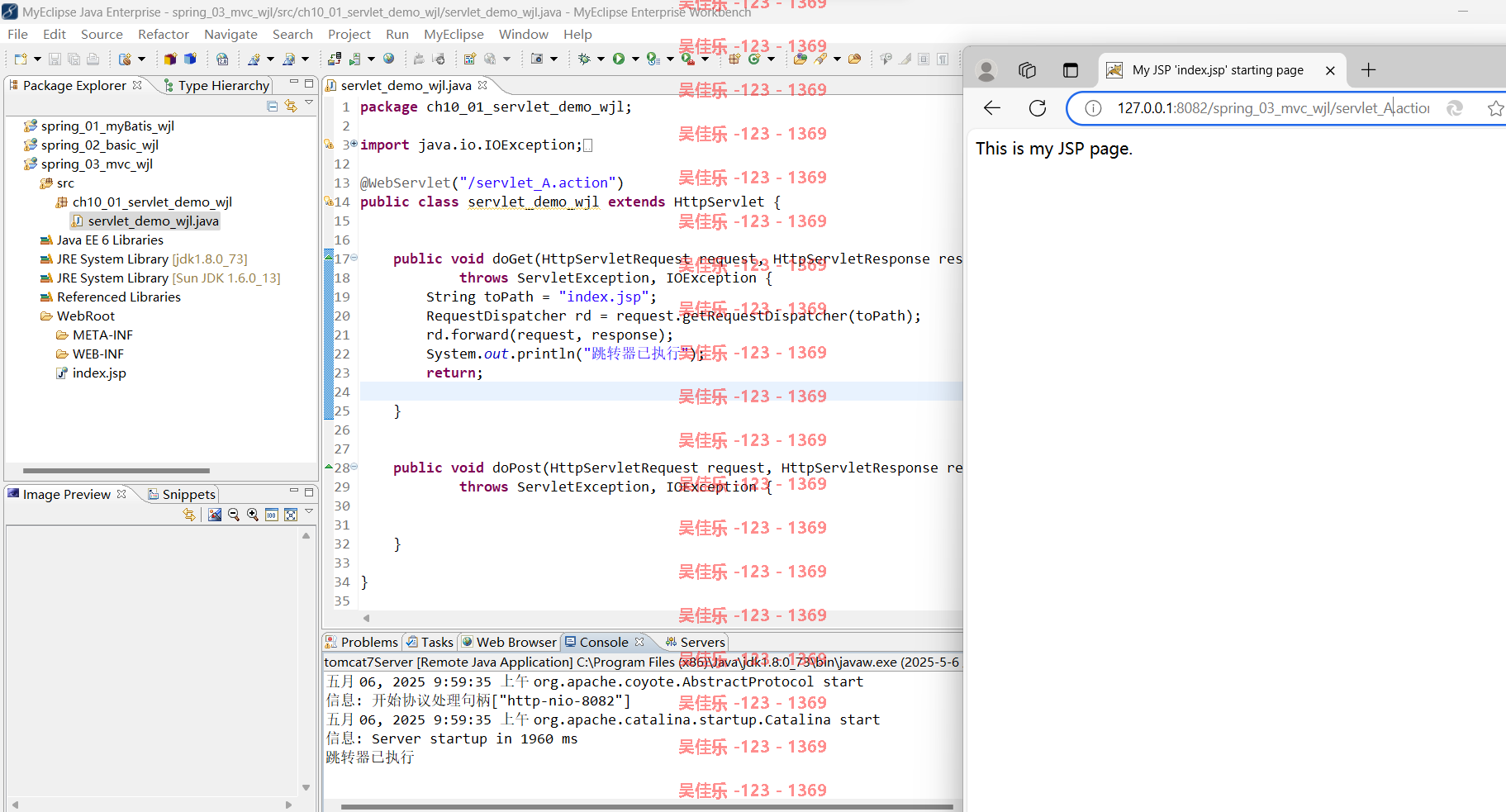The image size is (1506, 812).
Task: Click the New Java Class green C icon
Action: click(753, 59)
